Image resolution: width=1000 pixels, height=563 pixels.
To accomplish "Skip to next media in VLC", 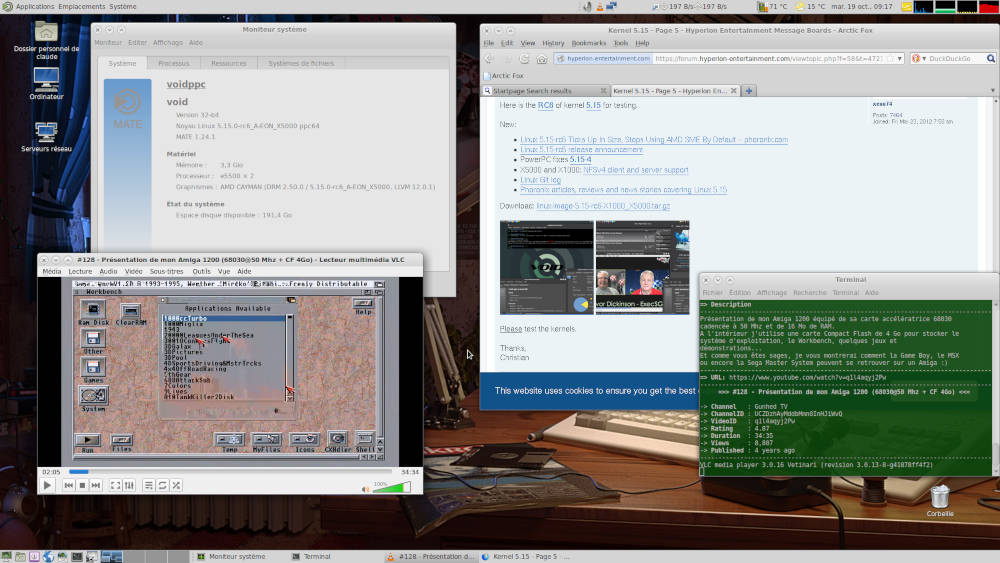I will pos(98,485).
